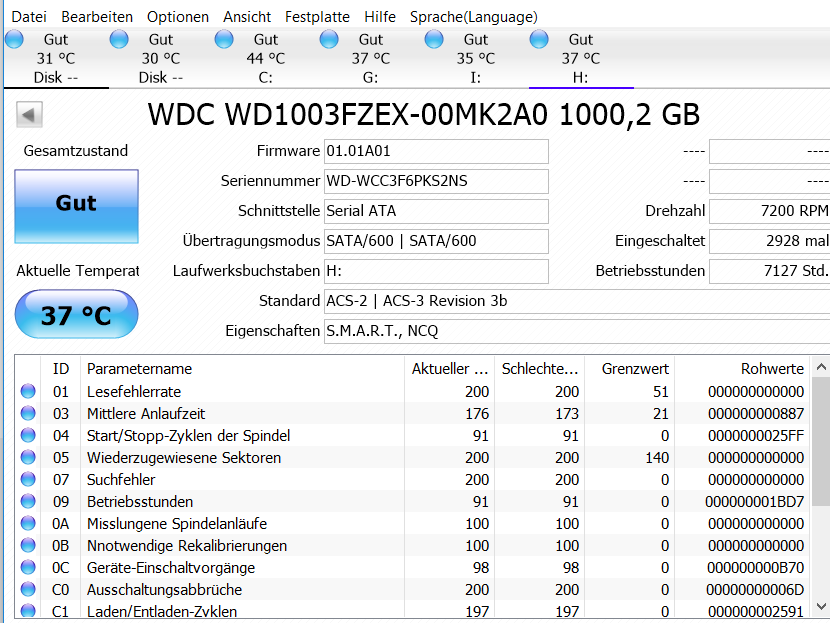830x623 pixels.
Task: Click the status icon of Mittlere Anlaufzeit row
Action: [x=28, y=413]
